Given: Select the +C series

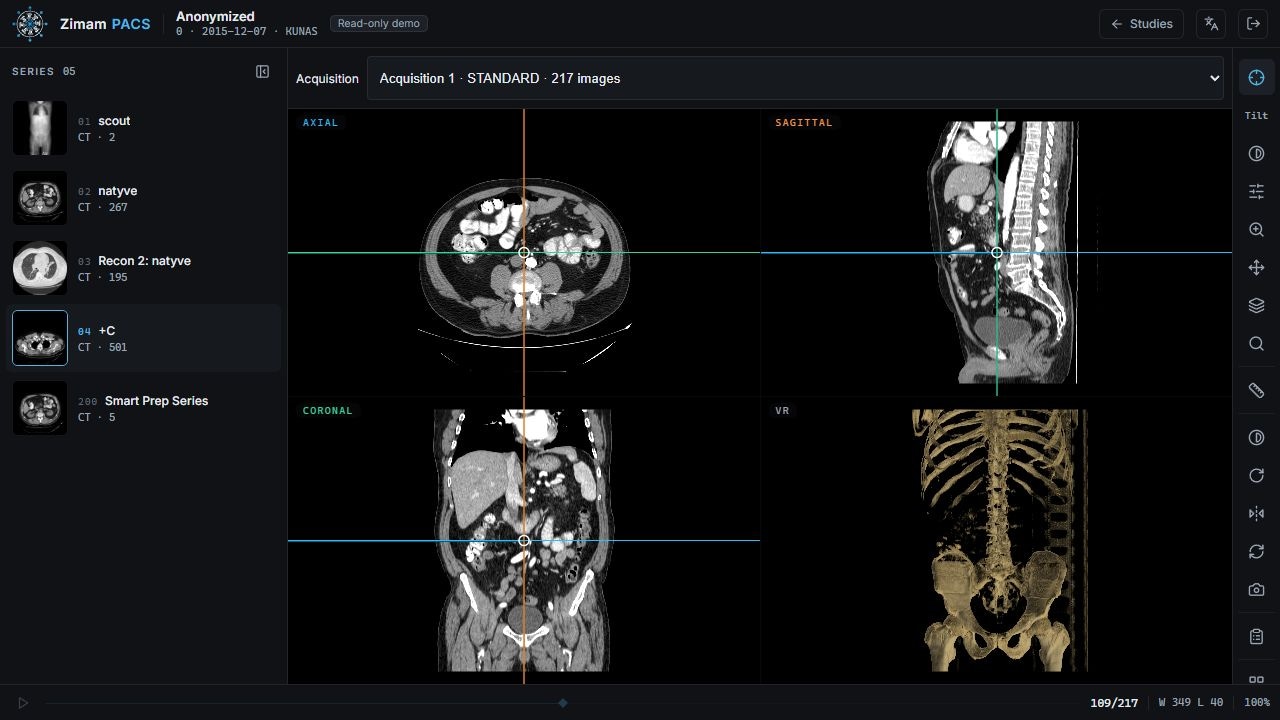Looking at the screenshot, I should (144, 338).
